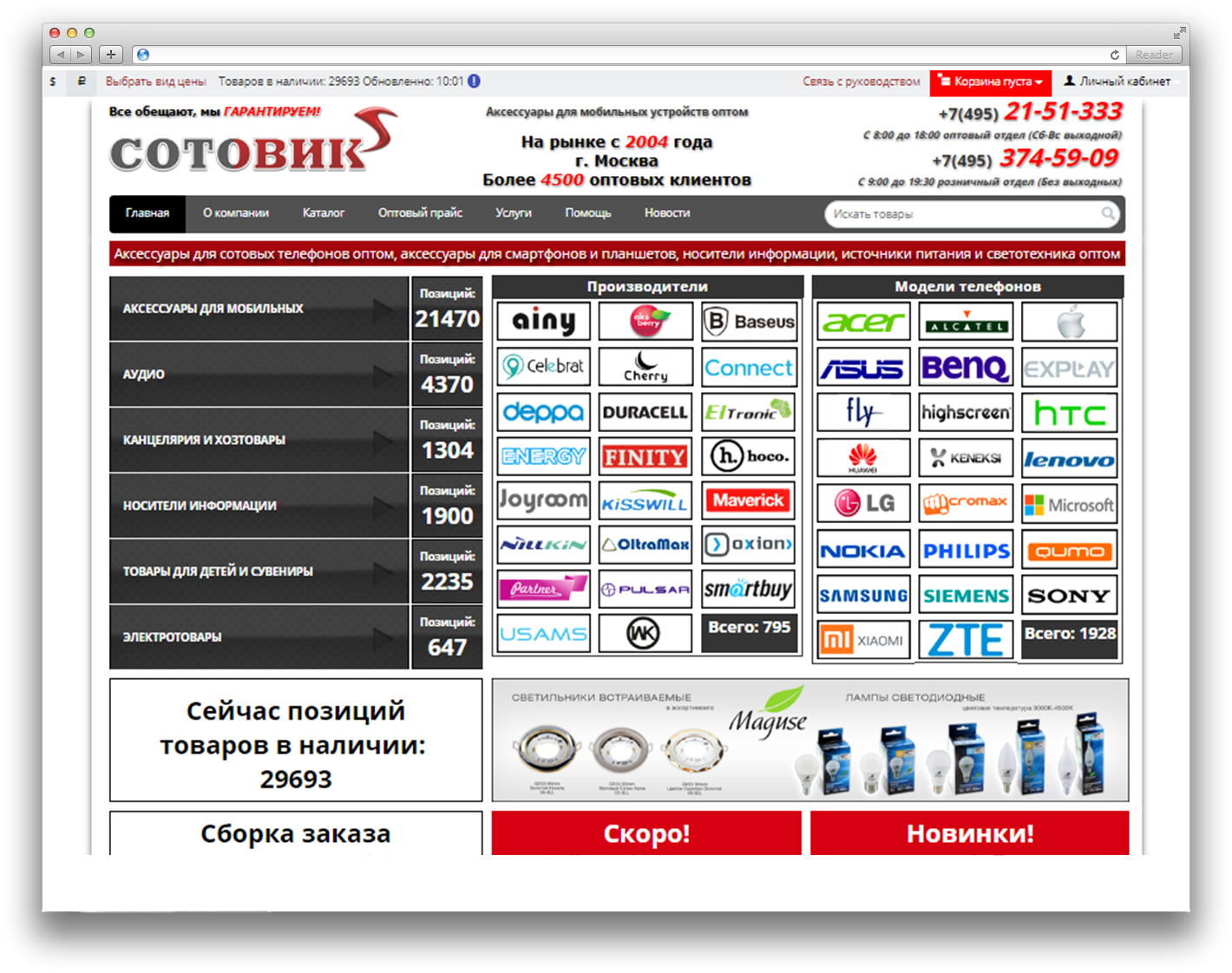This screenshot has width=1232, height=973.
Task: Click the Nokia phone models logo
Action: click(864, 550)
